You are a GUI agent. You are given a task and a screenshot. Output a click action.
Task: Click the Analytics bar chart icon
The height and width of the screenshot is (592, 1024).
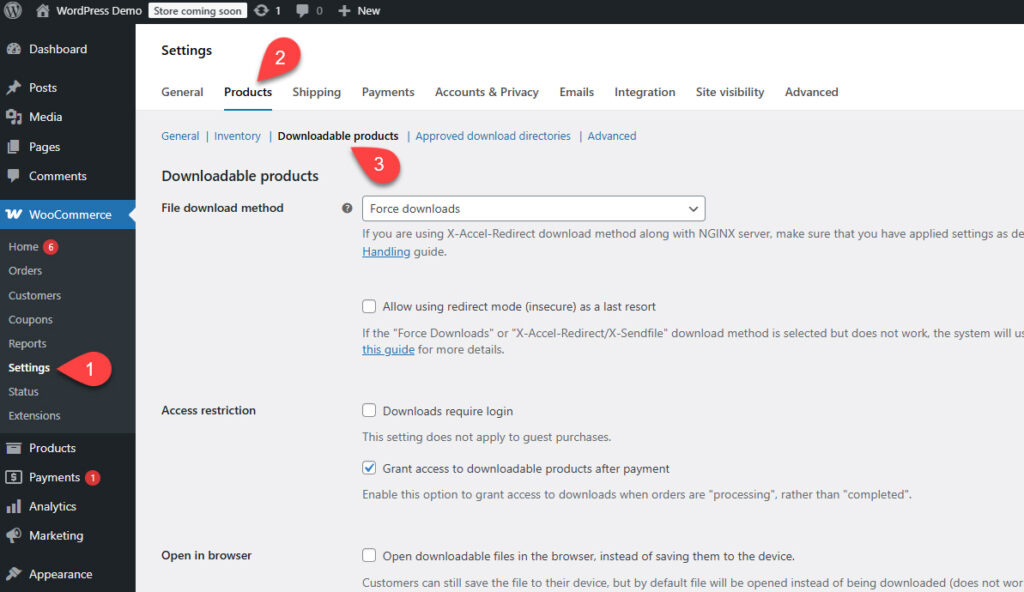[x=14, y=506]
